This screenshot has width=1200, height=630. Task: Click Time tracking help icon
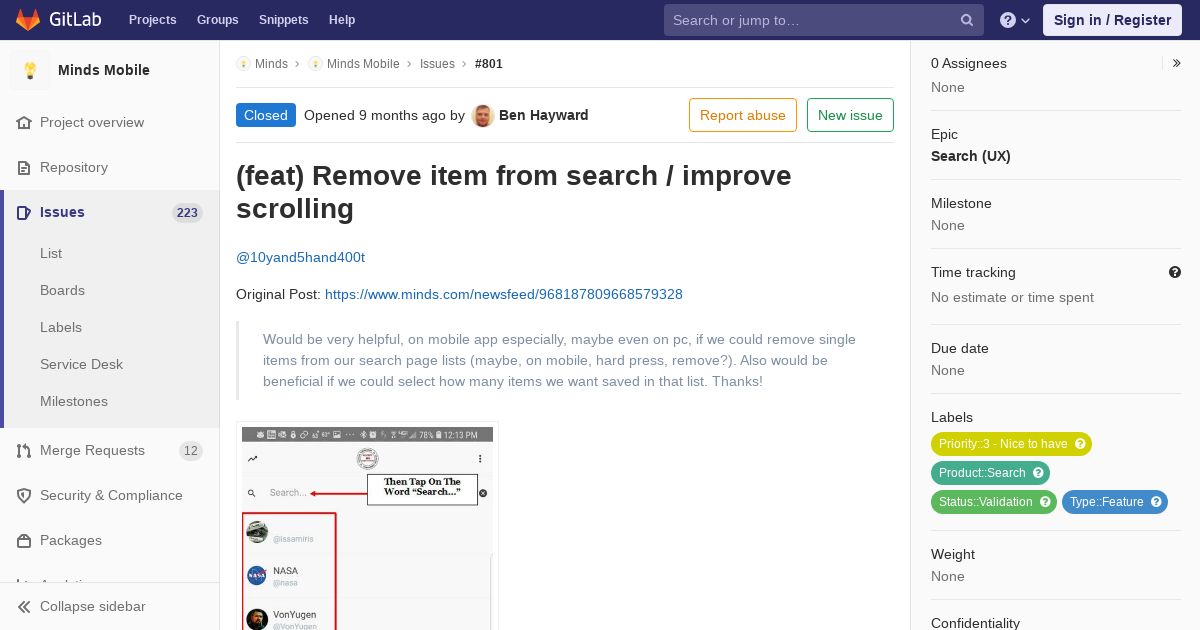pyautogui.click(x=1175, y=272)
